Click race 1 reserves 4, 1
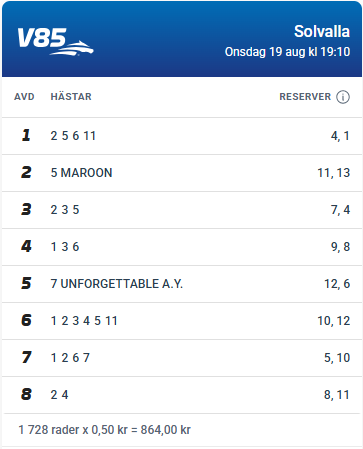The image size is (363, 449). (340, 136)
